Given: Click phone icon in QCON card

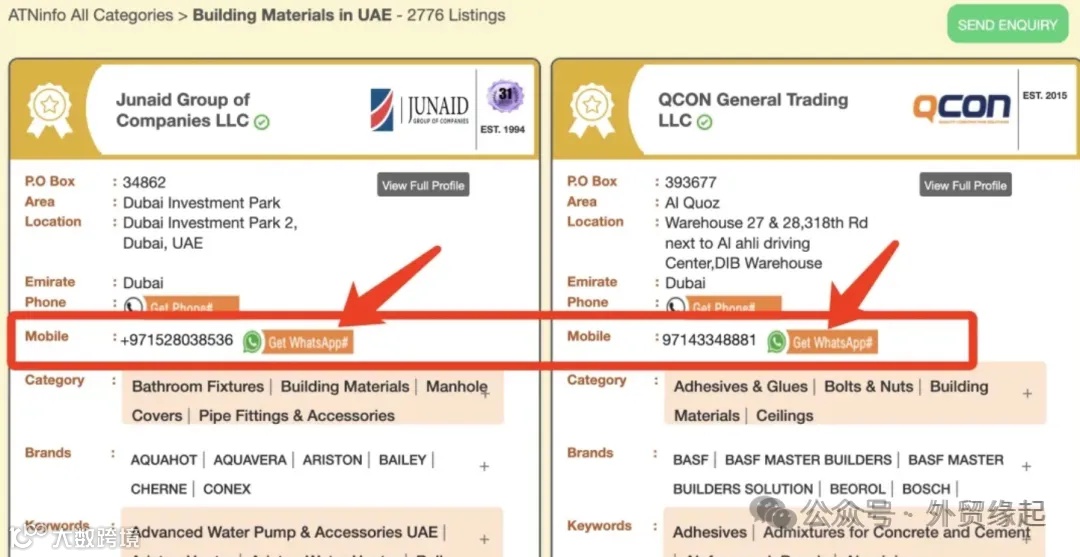Looking at the screenshot, I should tap(676, 306).
